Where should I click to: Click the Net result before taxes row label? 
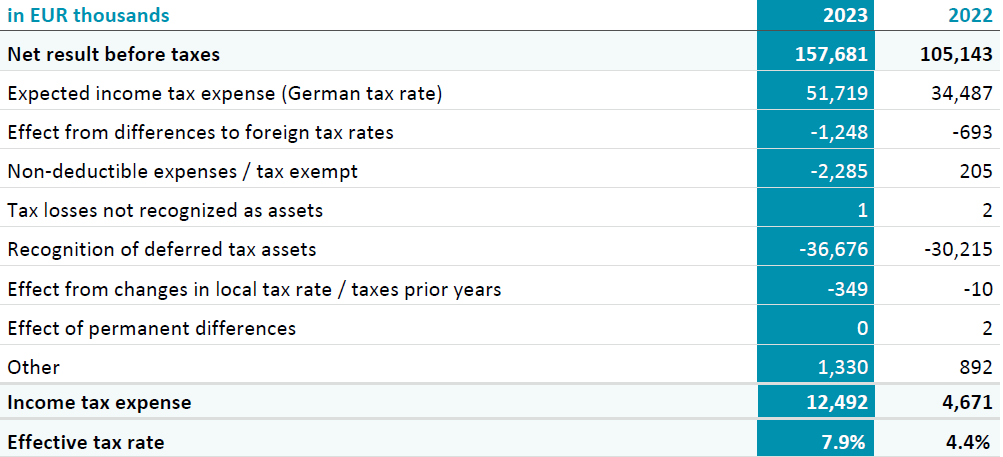click(113, 54)
